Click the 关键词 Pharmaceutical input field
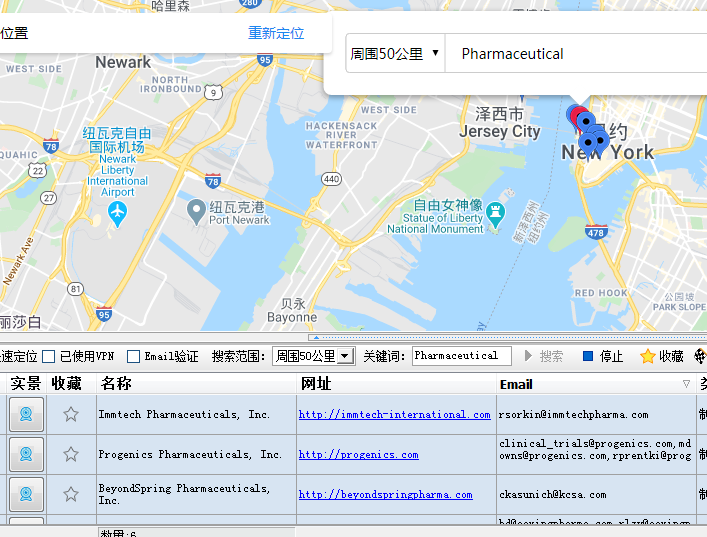 tap(462, 356)
